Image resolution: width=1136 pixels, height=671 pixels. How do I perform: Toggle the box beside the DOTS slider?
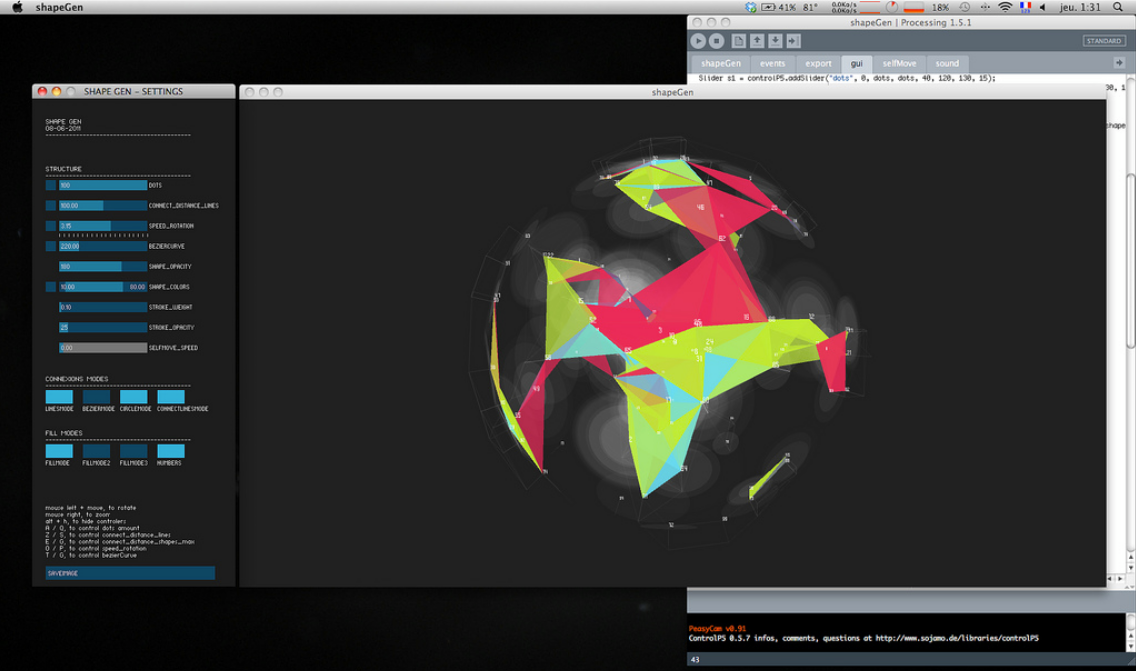click(51, 186)
